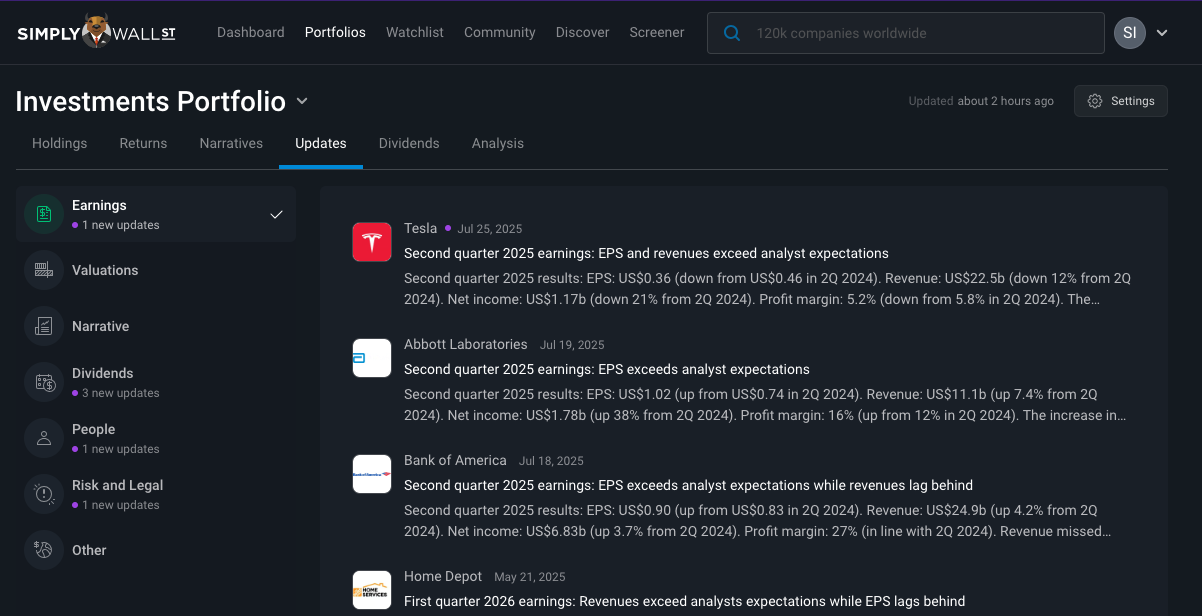Select the Earnings category icon
Viewport: 1202px width, 616px height.
pyautogui.click(x=44, y=214)
